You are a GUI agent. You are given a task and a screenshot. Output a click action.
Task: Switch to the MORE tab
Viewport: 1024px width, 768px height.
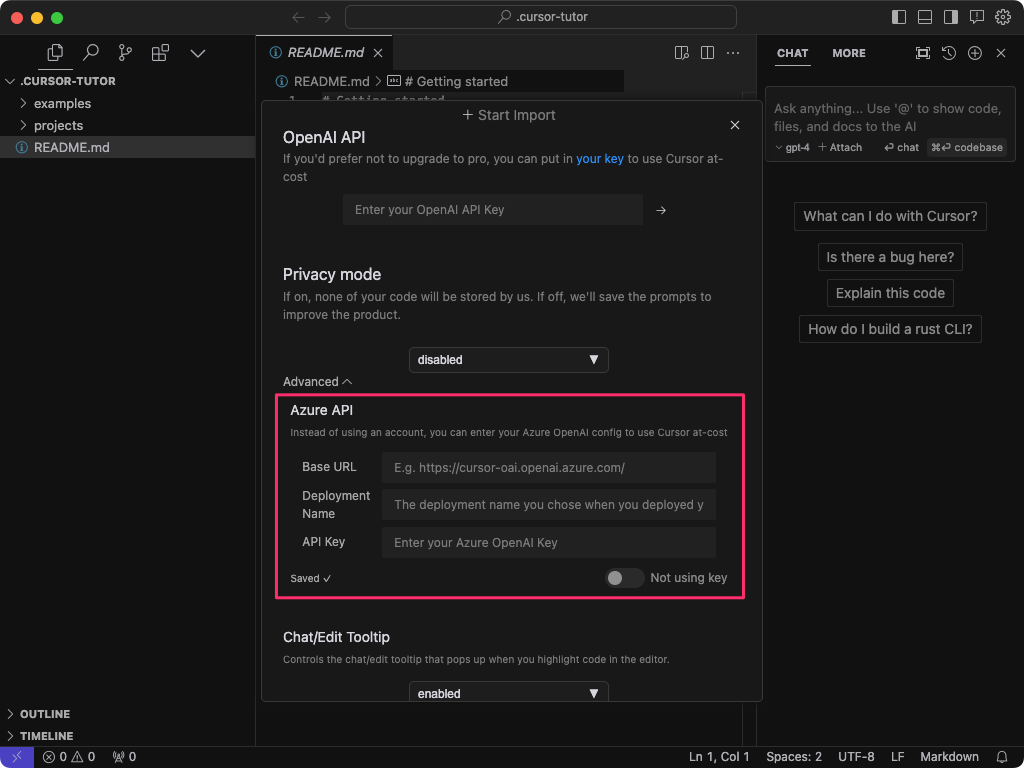(849, 53)
